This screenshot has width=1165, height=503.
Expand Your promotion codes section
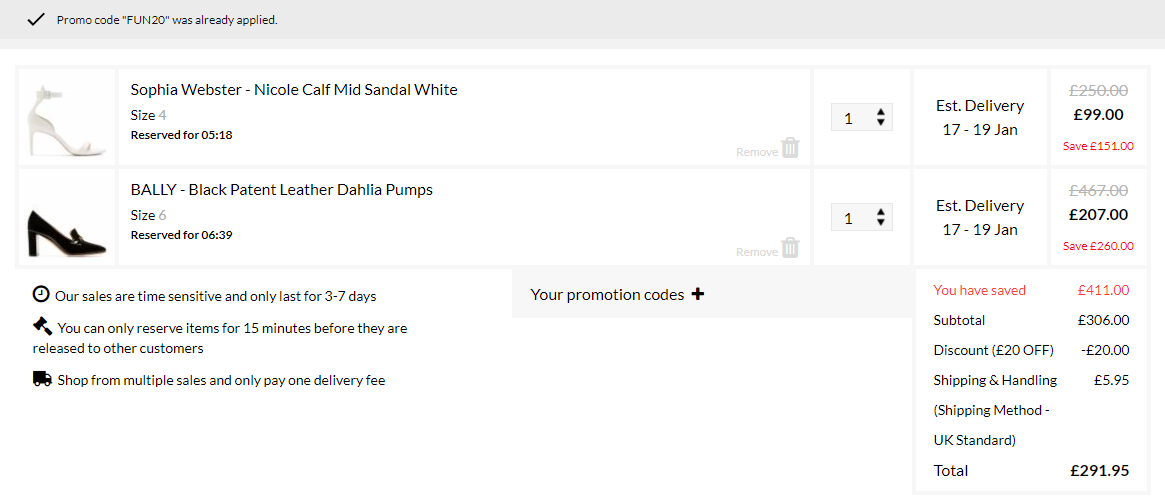click(712, 294)
